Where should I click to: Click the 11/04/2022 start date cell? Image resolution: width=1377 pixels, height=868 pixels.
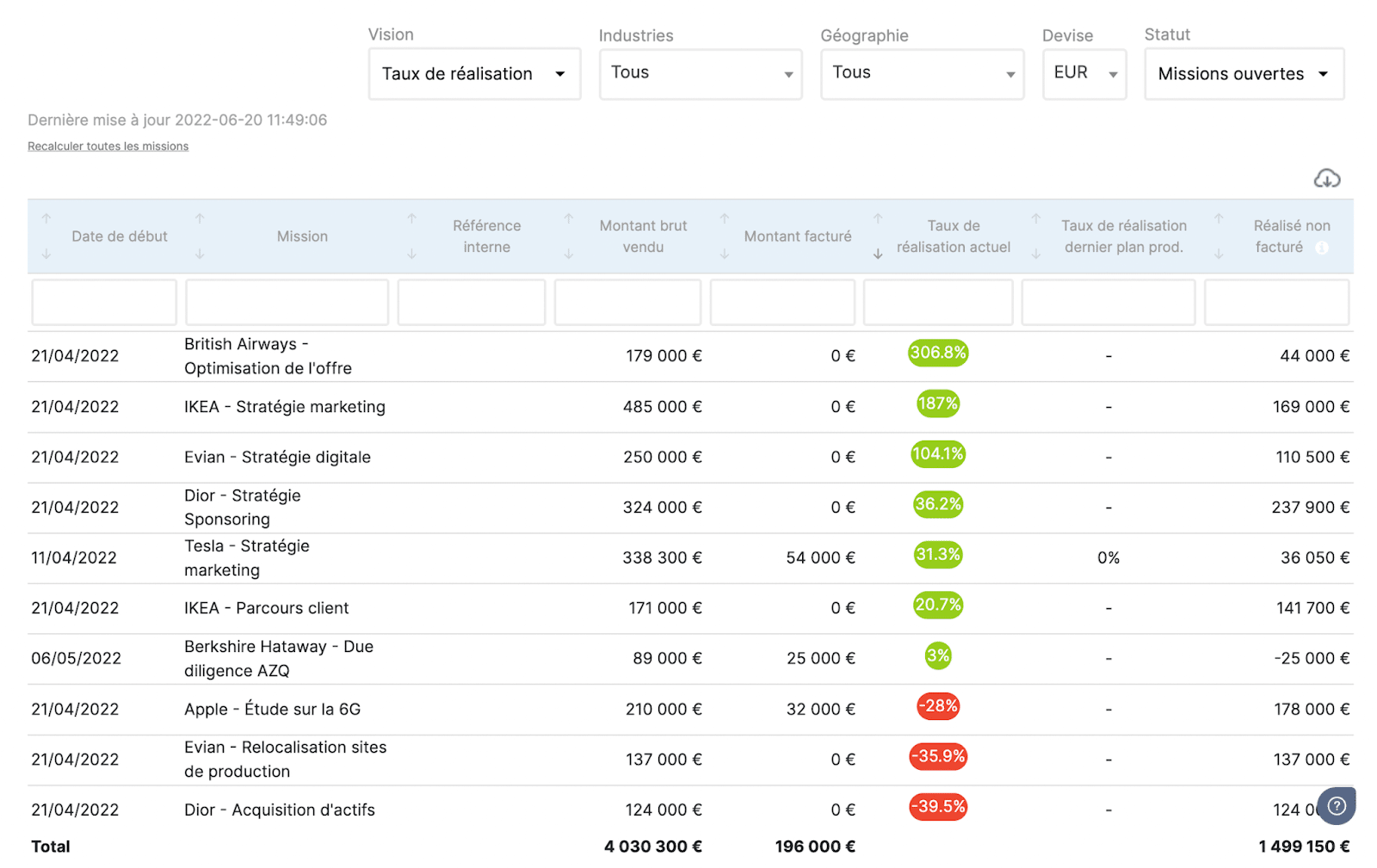pyautogui.click(x=74, y=557)
